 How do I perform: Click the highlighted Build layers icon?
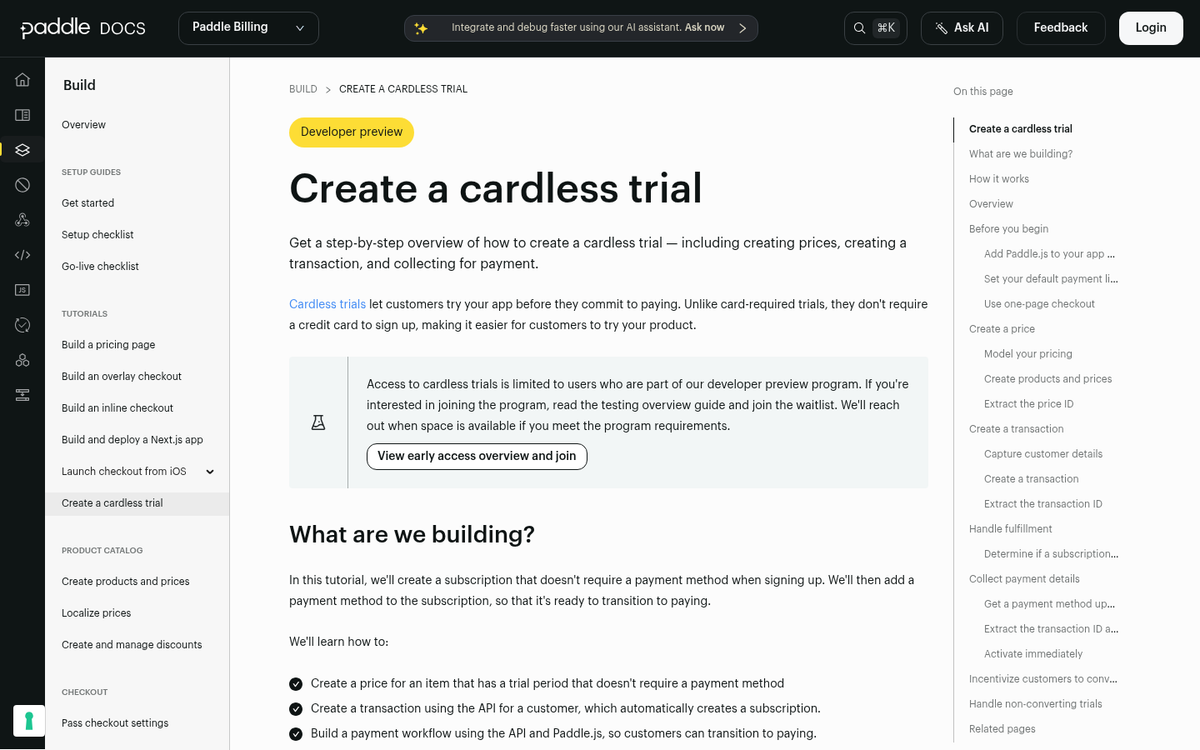(x=22, y=149)
